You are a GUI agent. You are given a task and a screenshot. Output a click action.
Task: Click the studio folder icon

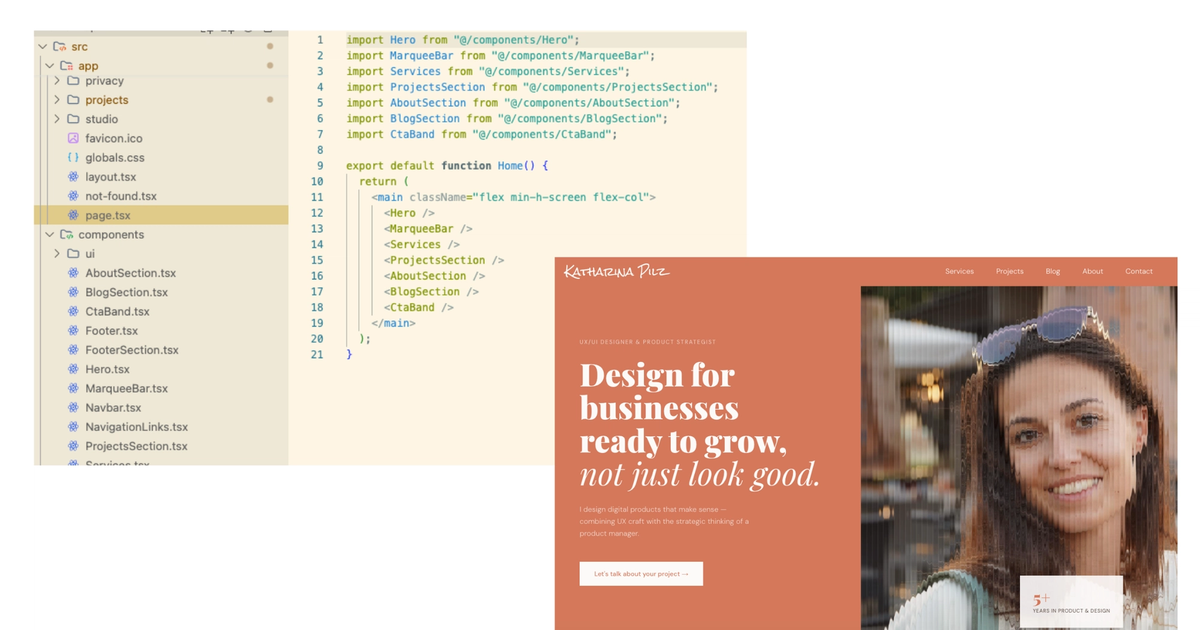tap(73, 119)
